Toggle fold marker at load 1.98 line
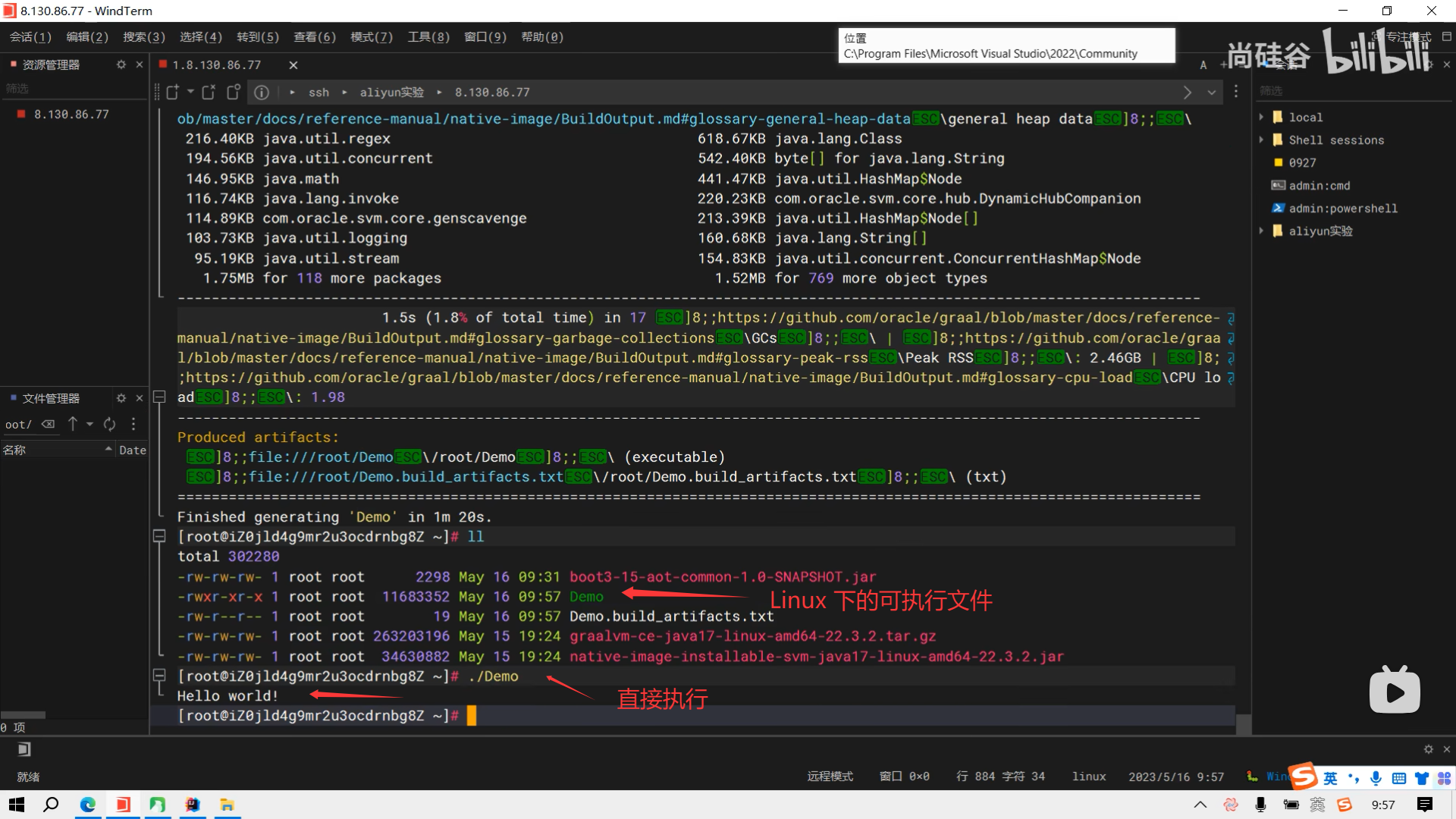This screenshot has width=1456, height=819. (159, 397)
